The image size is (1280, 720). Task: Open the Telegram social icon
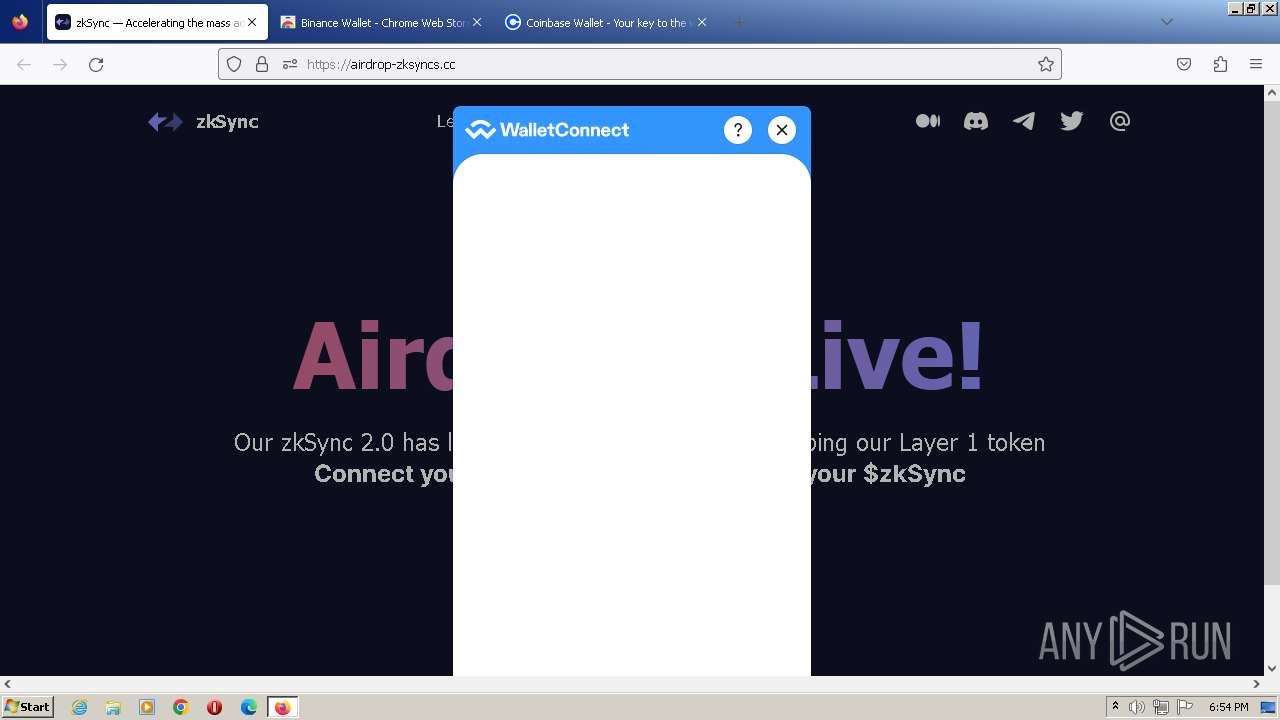[x=1024, y=121]
